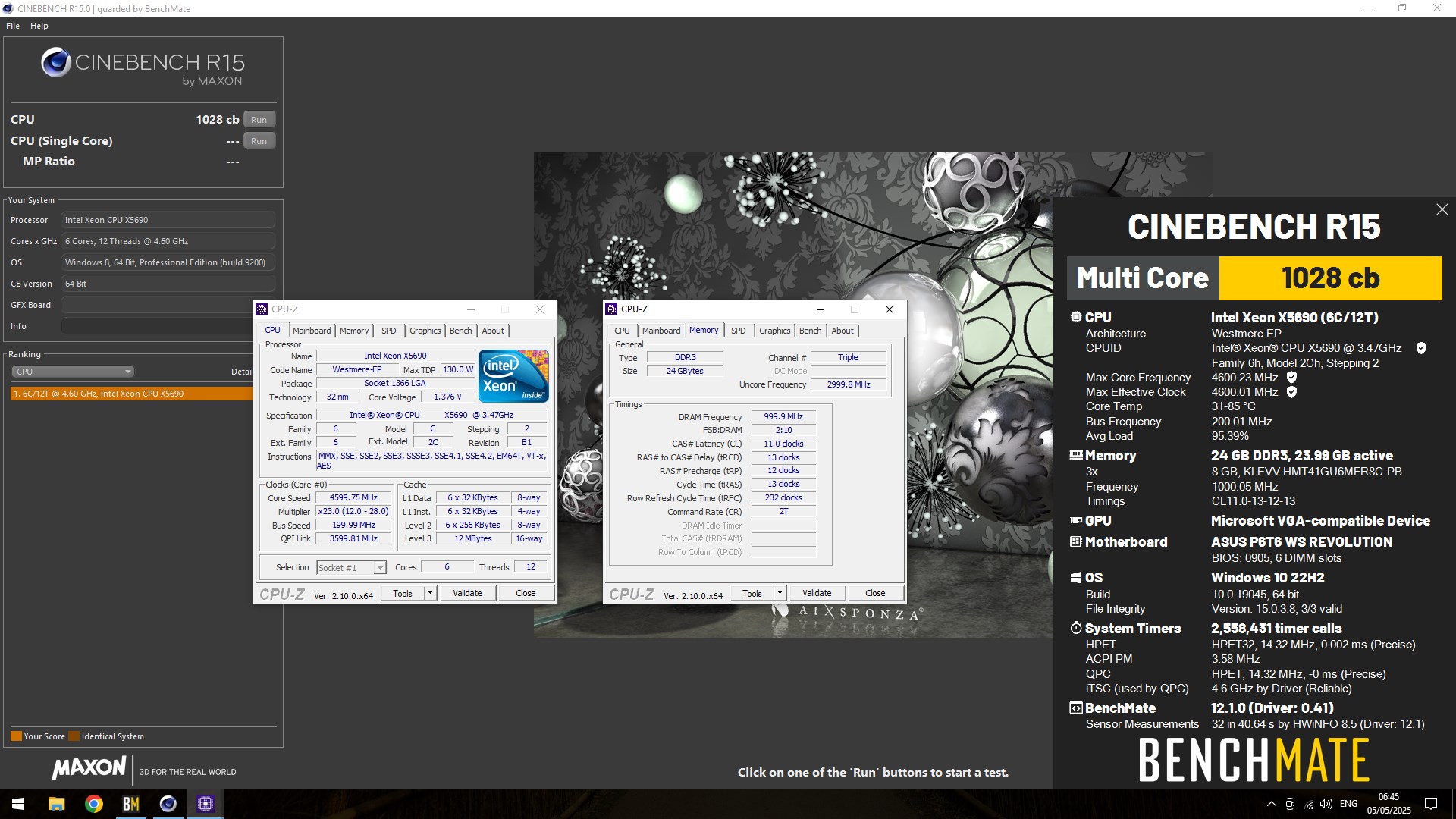Click the Motherboard section icon in BenchMate
Screen dimensions: 1456x819
coord(1075,542)
